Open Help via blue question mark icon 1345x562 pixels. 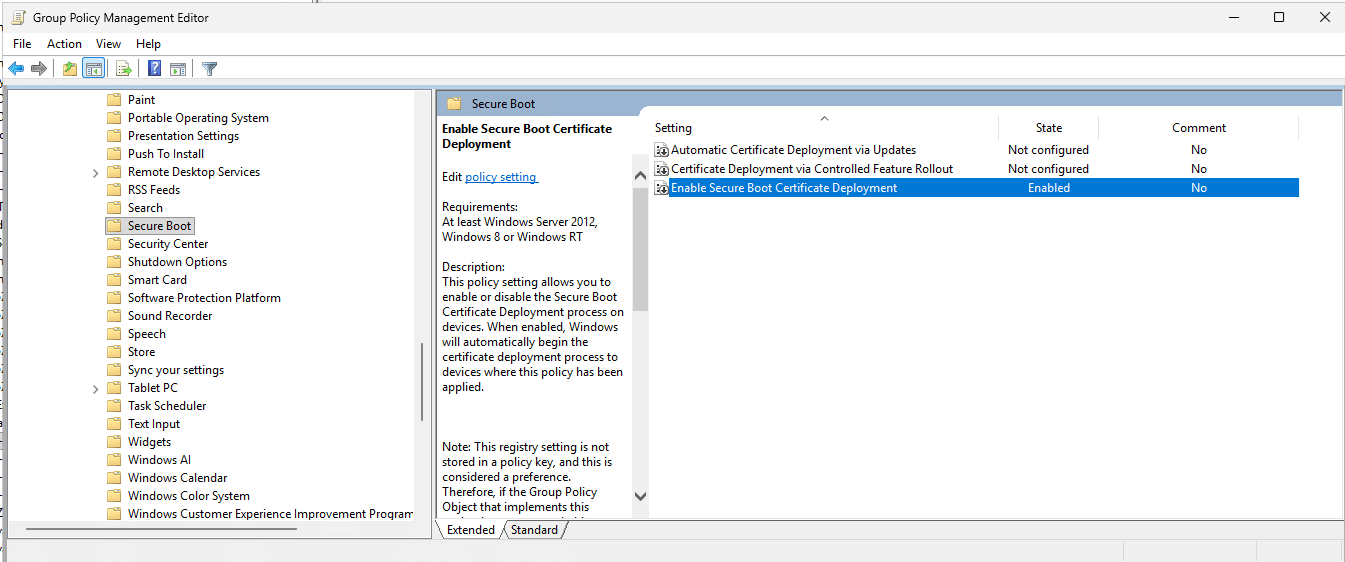[154, 69]
